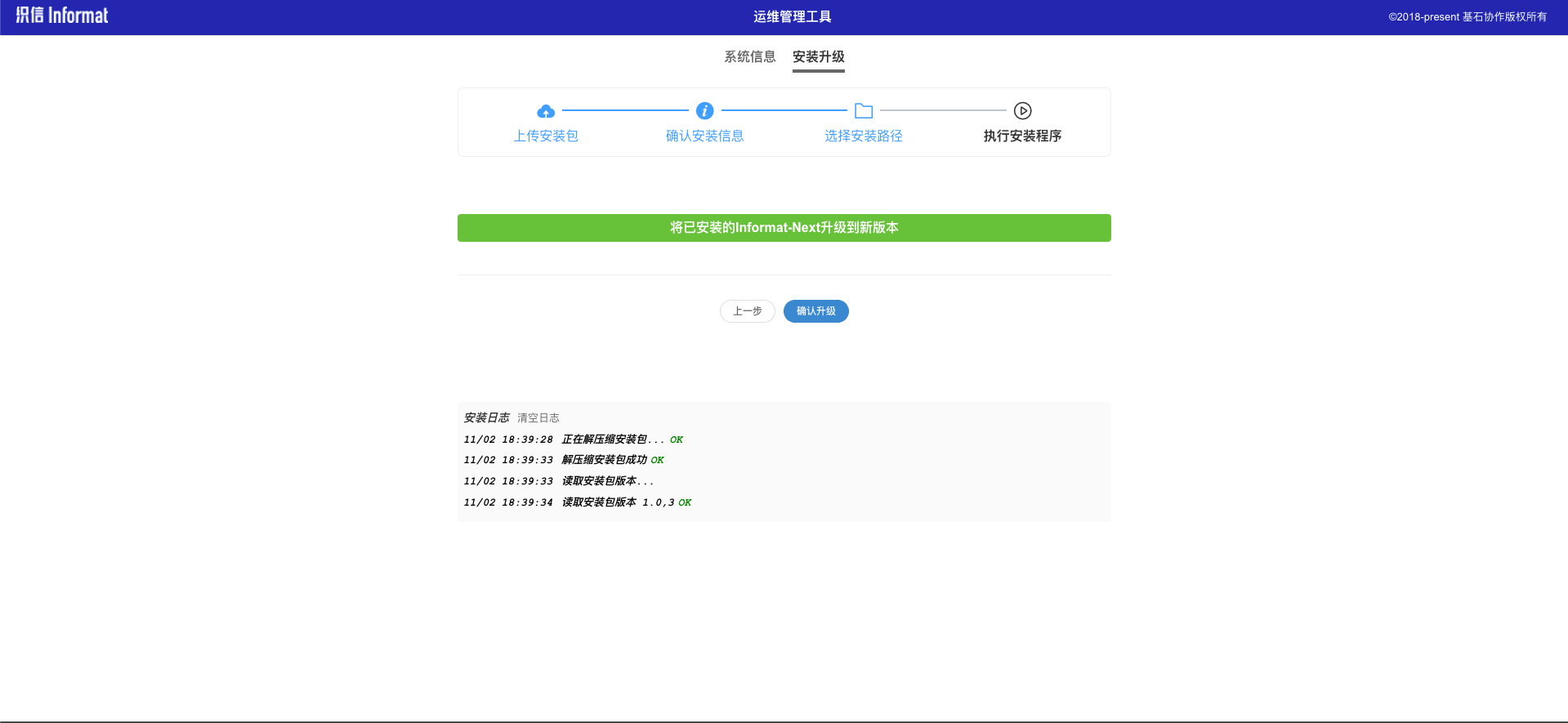Screen dimensions: 1568x723
Task: Click the 执行安装程序 step label
Action: click(x=1022, y=136)
